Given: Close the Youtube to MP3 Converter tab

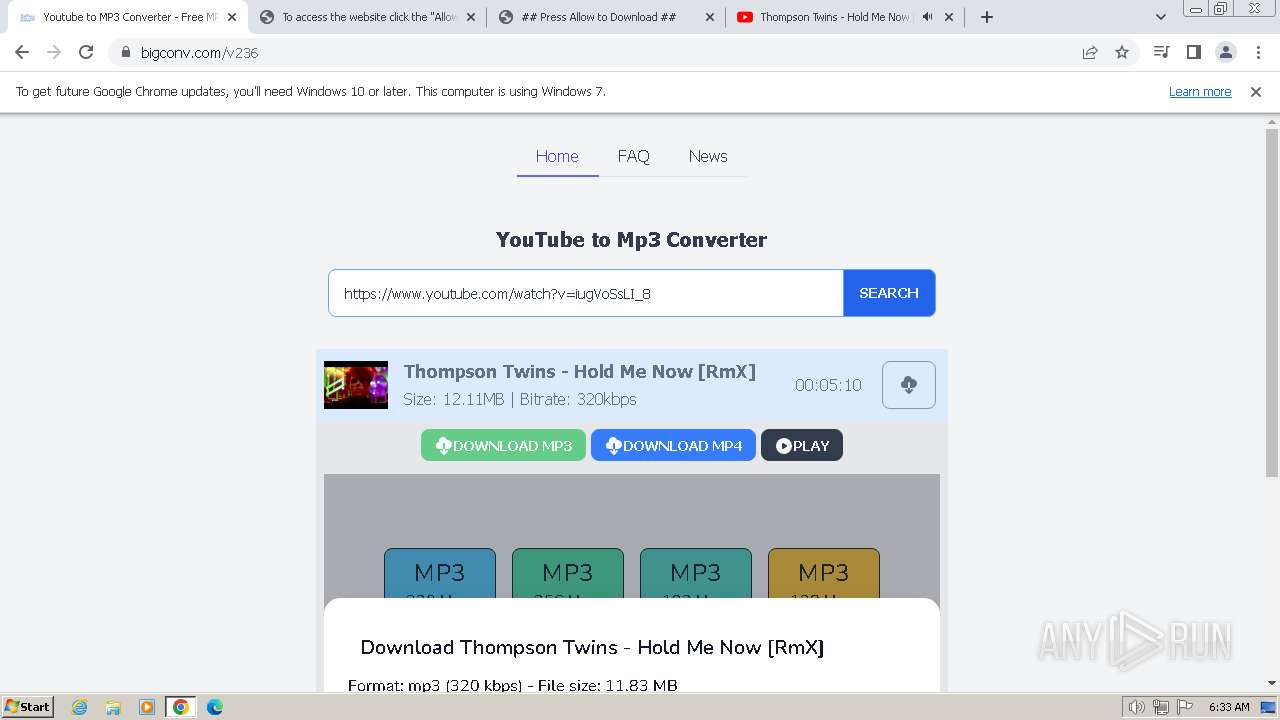Looking at the screenshot, I should coord(232,17).
